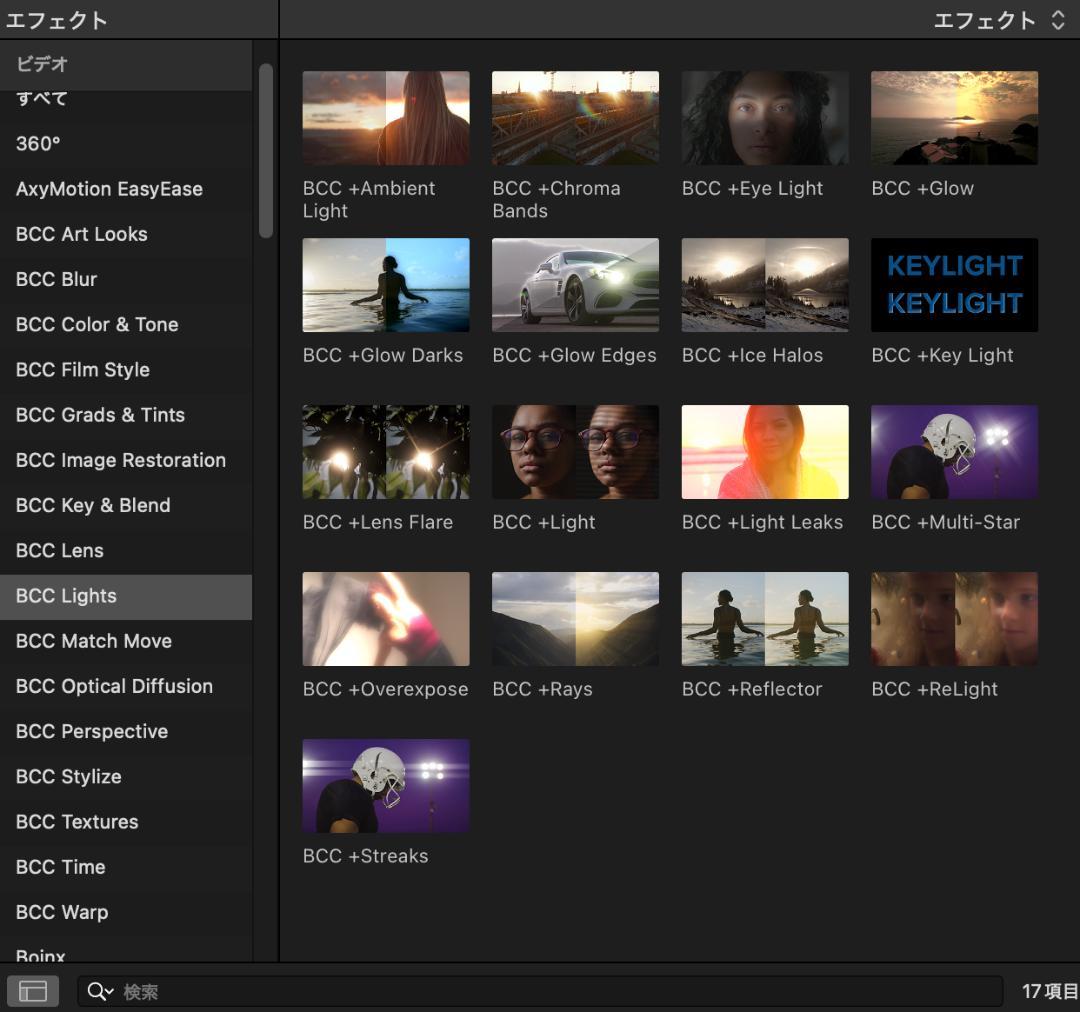Click the BCC +Eye Light effect icon
The width and height of the screenshot is (1080, 1012).
tap(765, 118)
